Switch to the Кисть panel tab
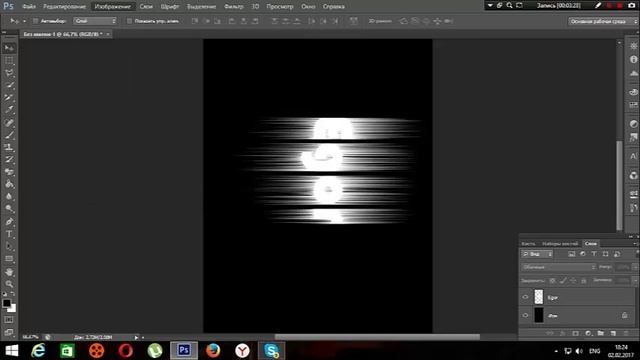Screen dimensions: 640x360 [528, 244]
